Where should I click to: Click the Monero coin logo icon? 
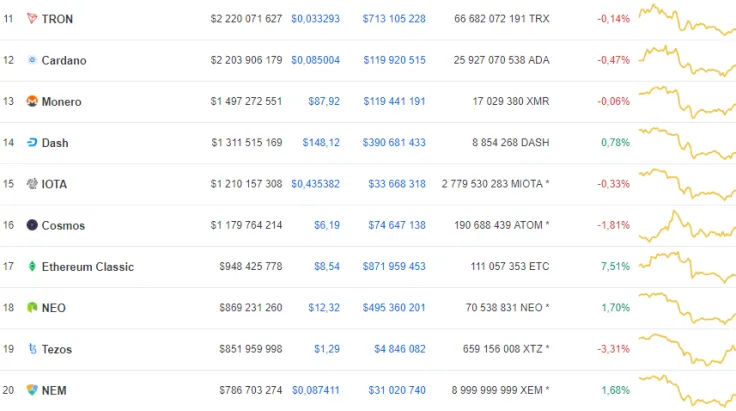(32, 102)
